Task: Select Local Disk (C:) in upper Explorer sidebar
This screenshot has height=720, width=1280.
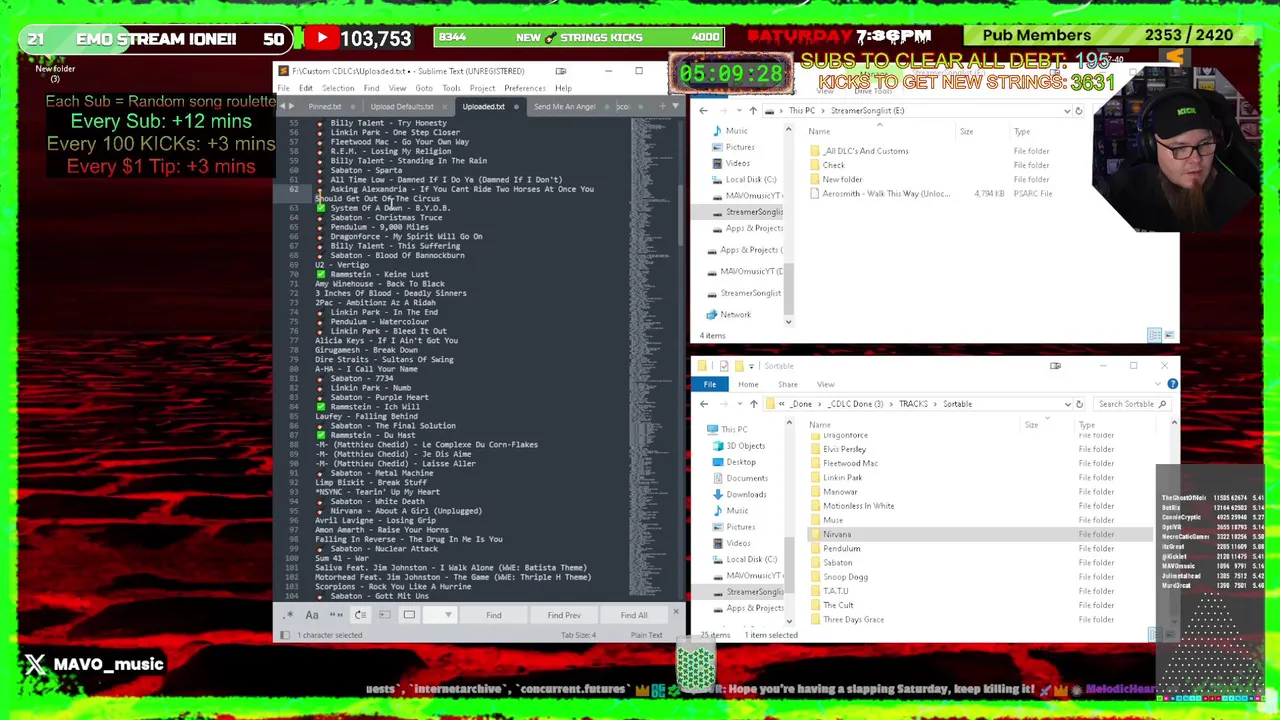Action: click(750, 179)
